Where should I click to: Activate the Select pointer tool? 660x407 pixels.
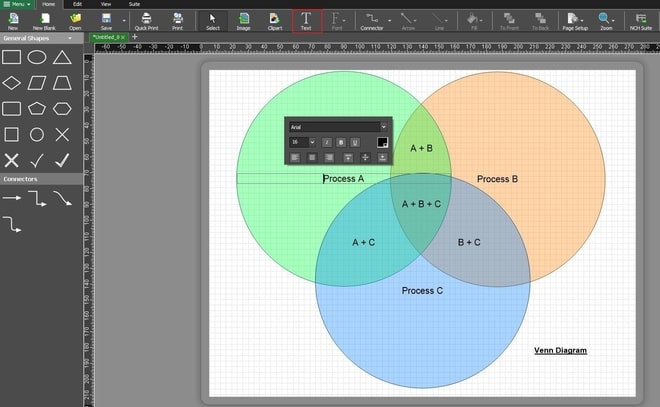pyautogui.click(x=213, y=21)
